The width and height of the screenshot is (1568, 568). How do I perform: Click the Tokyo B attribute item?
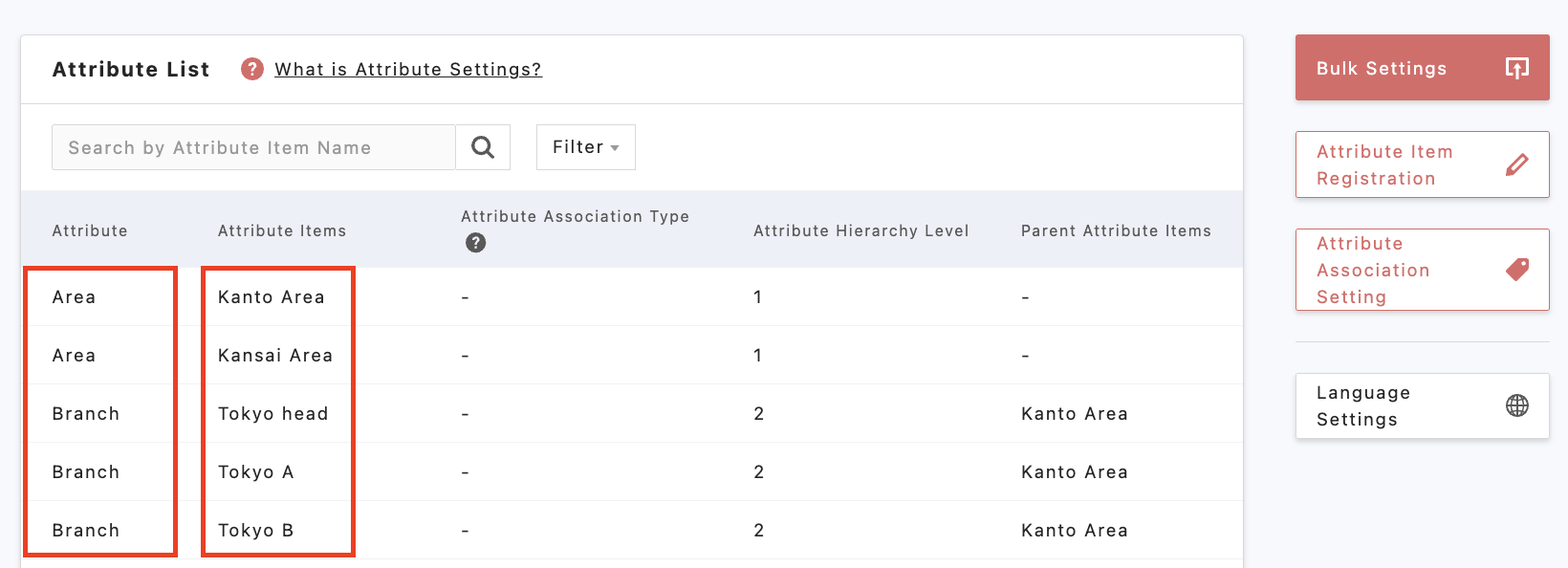click(x=255, y=531)
